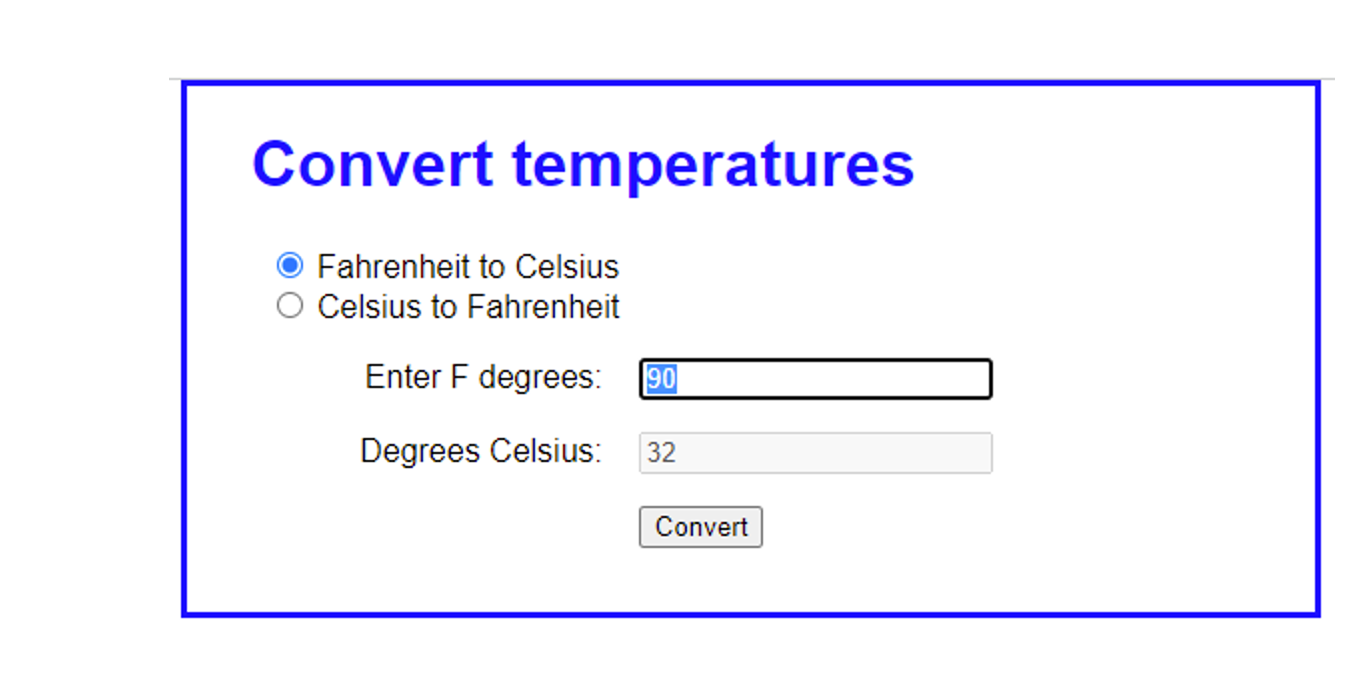
Task: Click the 32 value in the result box
Action: [661, 454]
